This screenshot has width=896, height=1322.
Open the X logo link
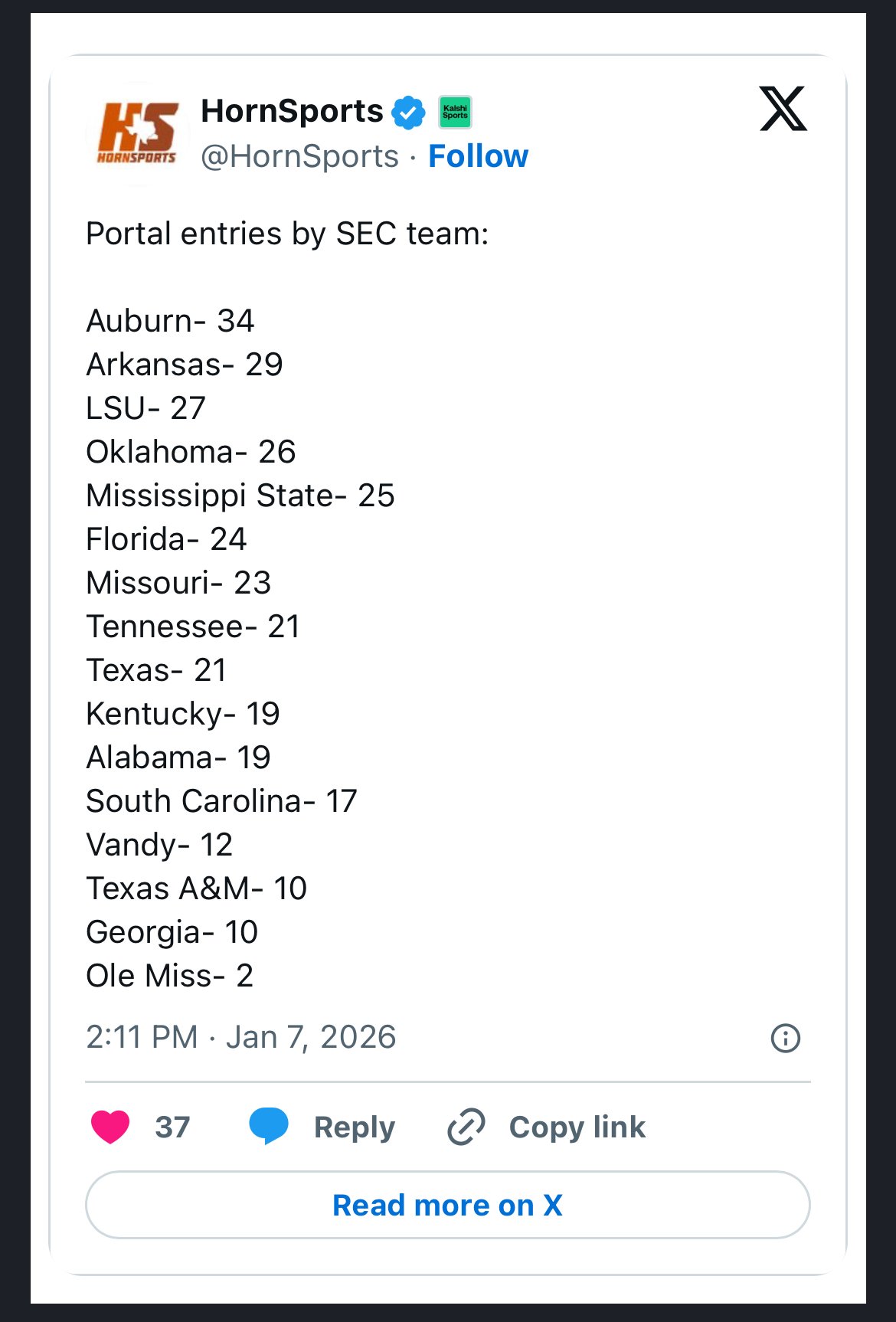coord(783,109)
